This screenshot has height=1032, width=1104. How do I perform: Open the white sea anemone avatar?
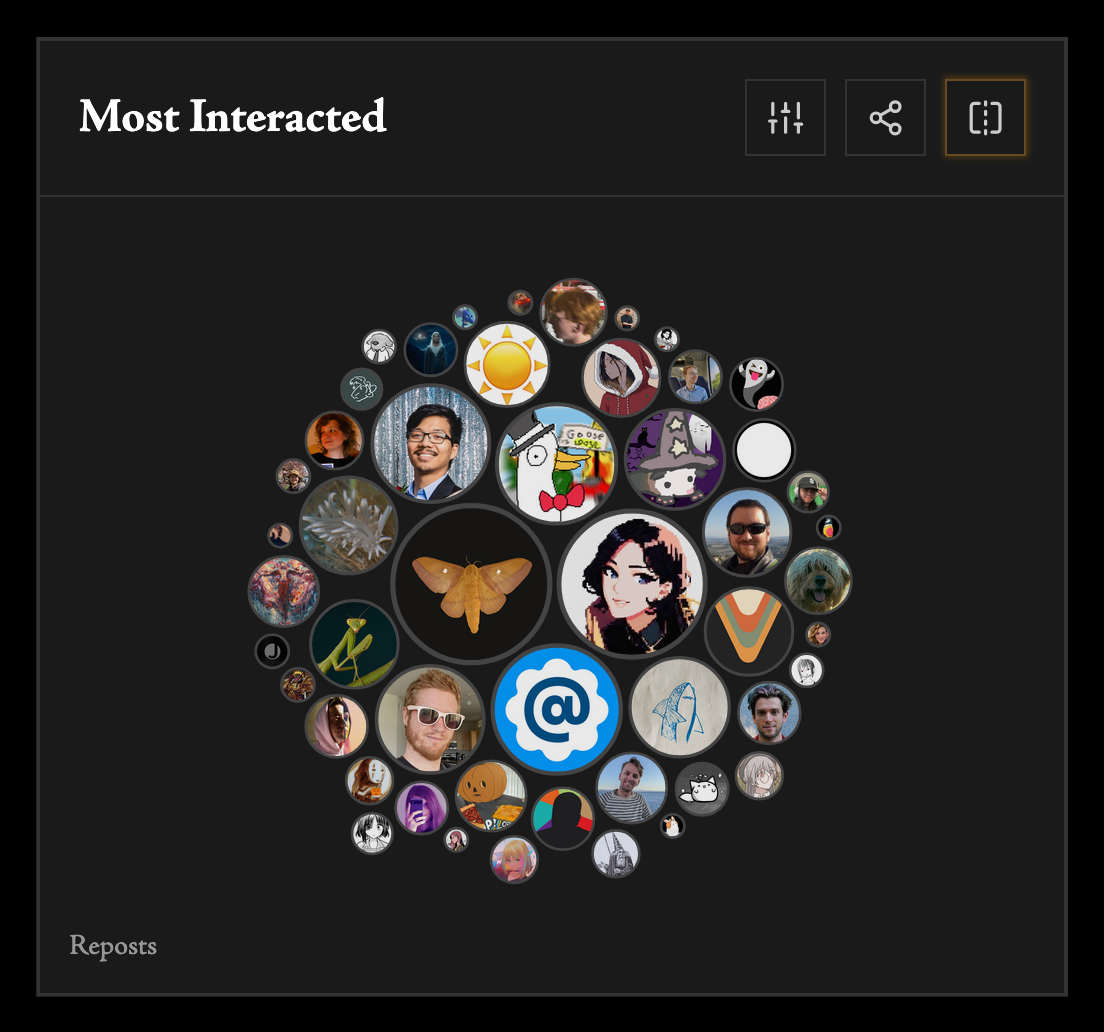point(349,525)
